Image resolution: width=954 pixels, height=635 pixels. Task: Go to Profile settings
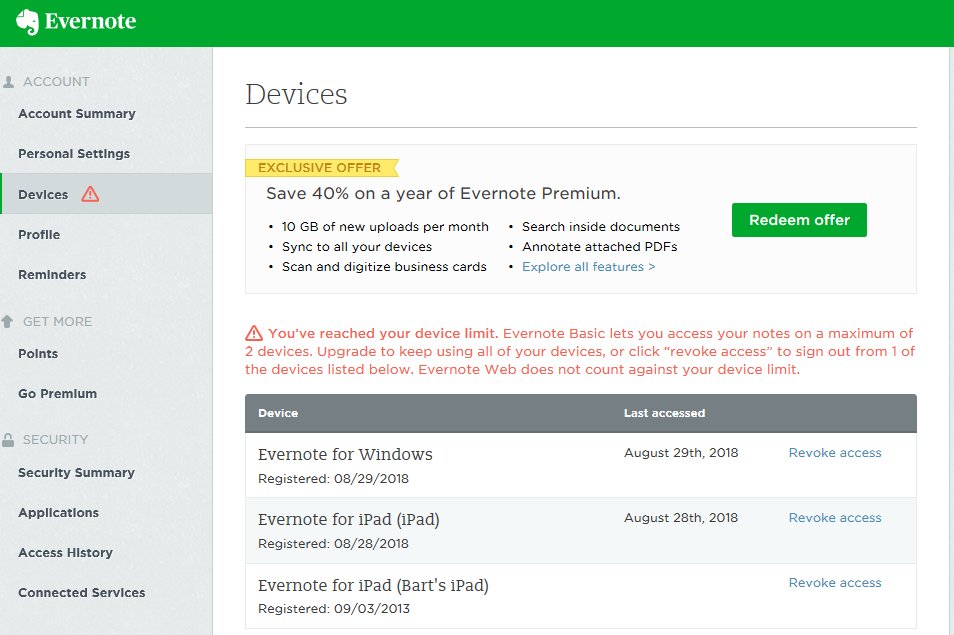pos(39,235)
